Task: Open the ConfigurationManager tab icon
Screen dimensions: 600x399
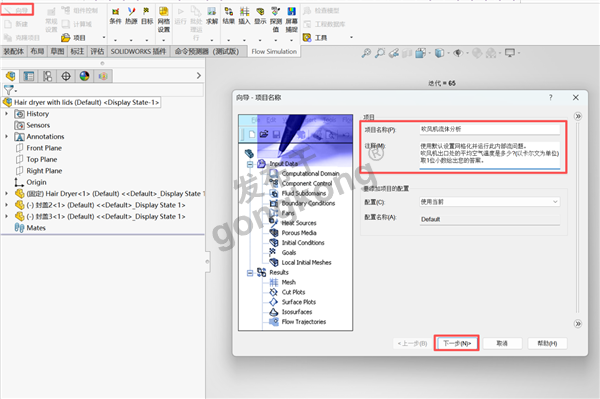Action: [x=47, y=76]
